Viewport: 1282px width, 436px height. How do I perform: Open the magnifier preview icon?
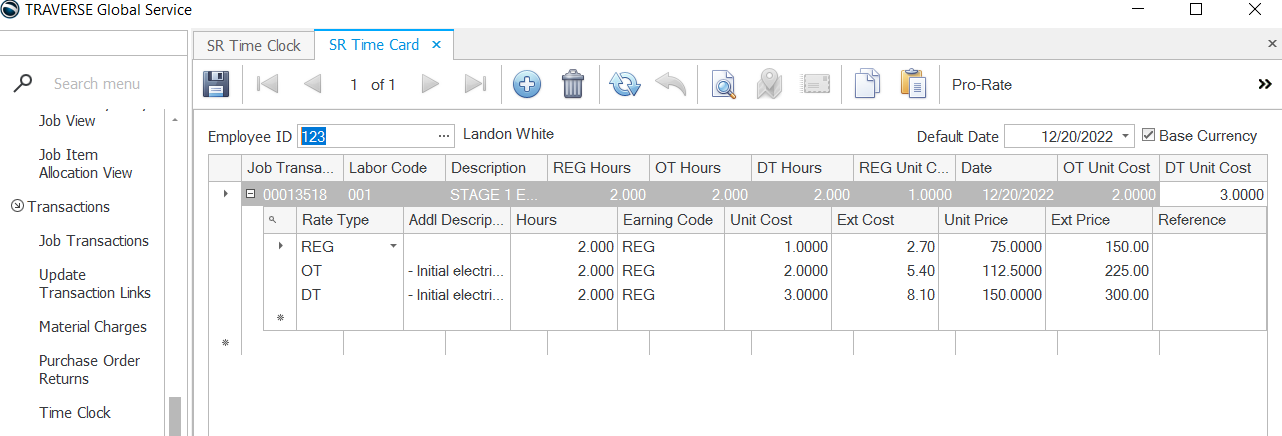point(723,85)
